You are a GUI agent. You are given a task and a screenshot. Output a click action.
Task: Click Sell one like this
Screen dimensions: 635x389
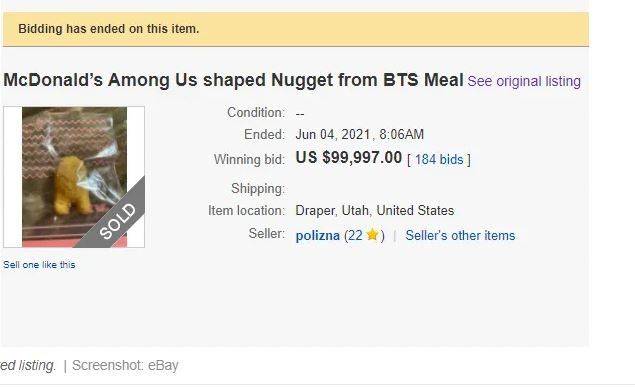click(39, 265)
